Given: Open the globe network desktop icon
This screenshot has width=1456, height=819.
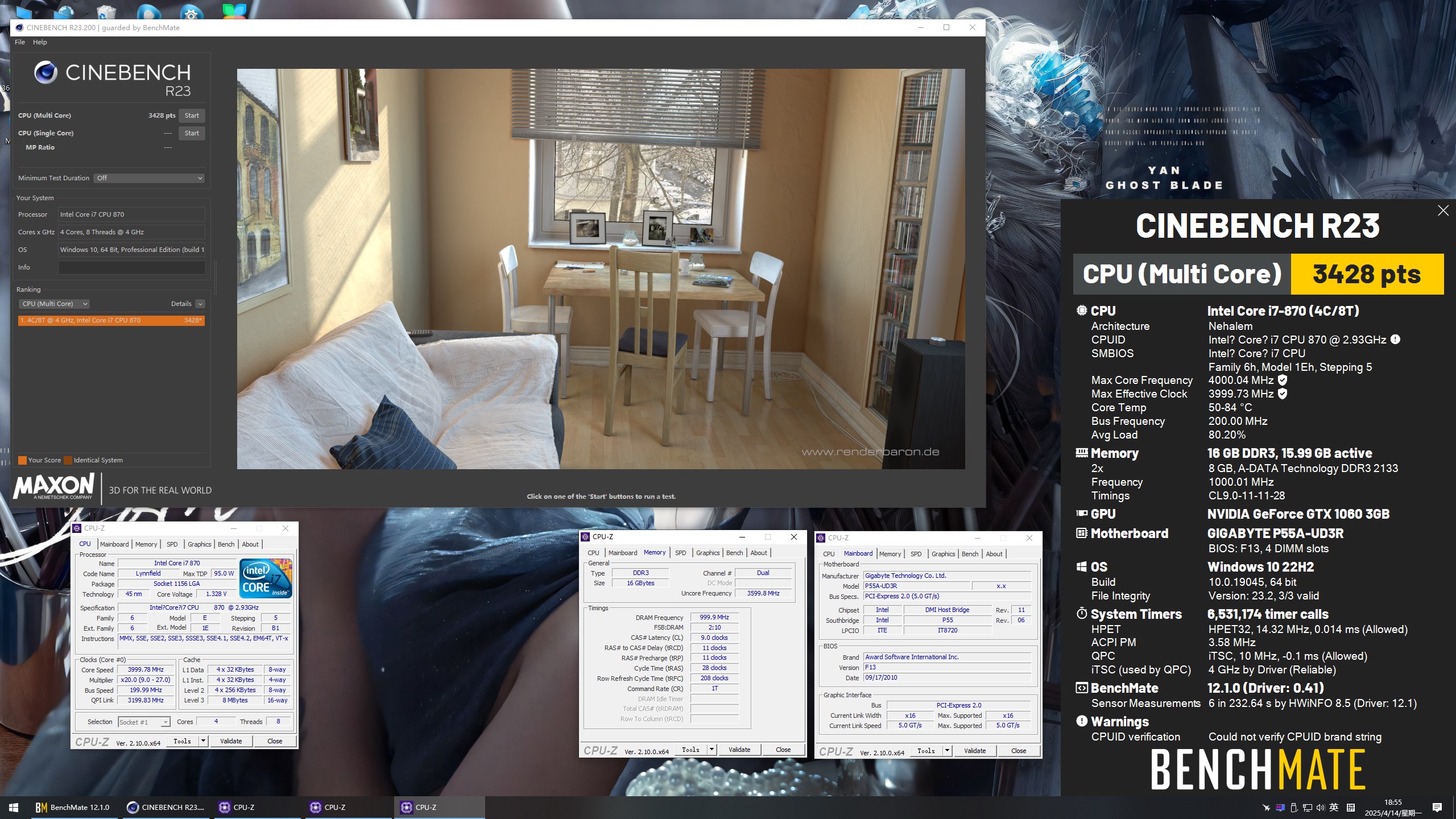Looking at the screenshot, I should pyautogui.click(x=64, y=11).
